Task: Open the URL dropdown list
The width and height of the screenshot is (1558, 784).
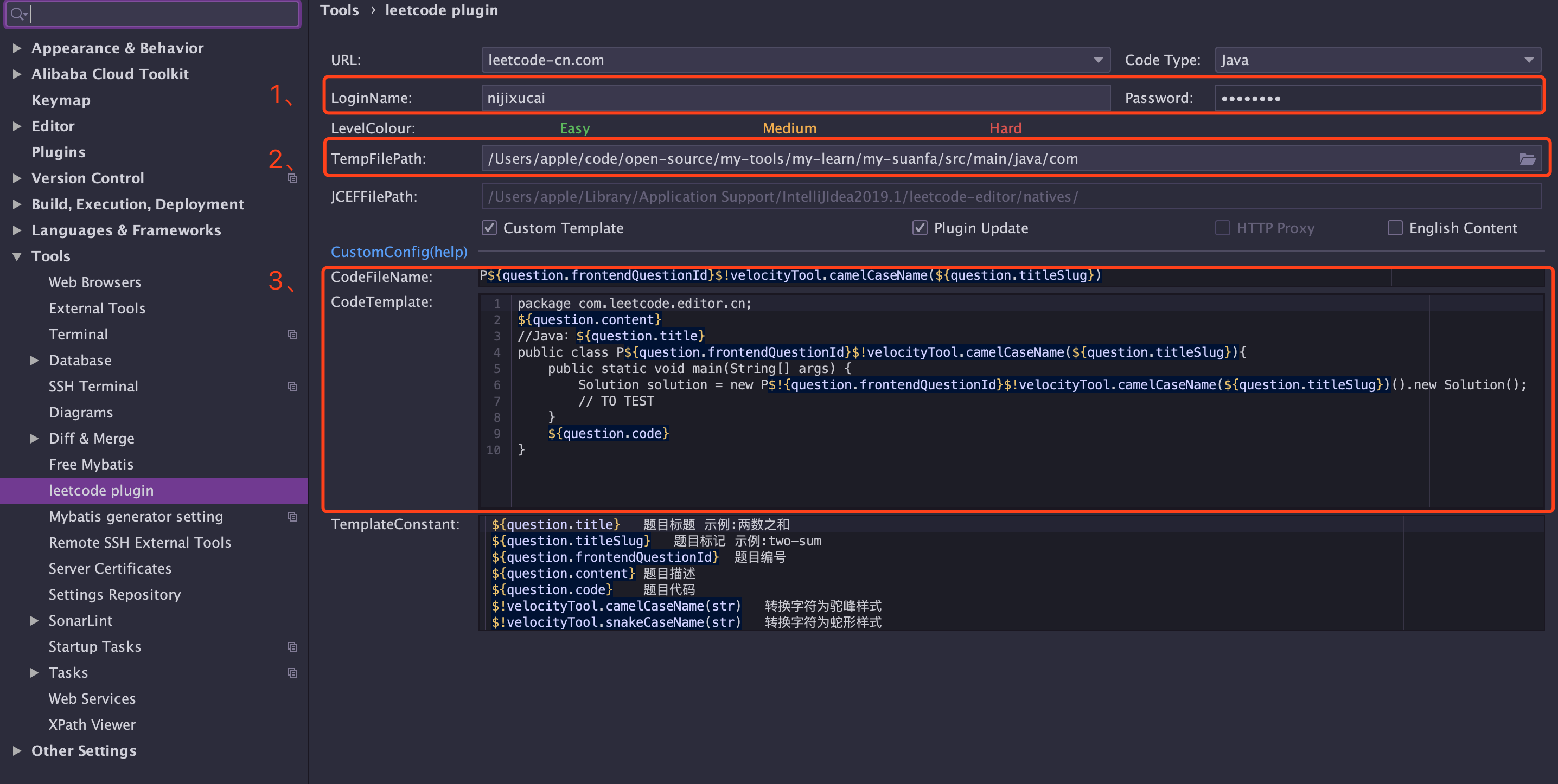Action: click(1098, 60)
